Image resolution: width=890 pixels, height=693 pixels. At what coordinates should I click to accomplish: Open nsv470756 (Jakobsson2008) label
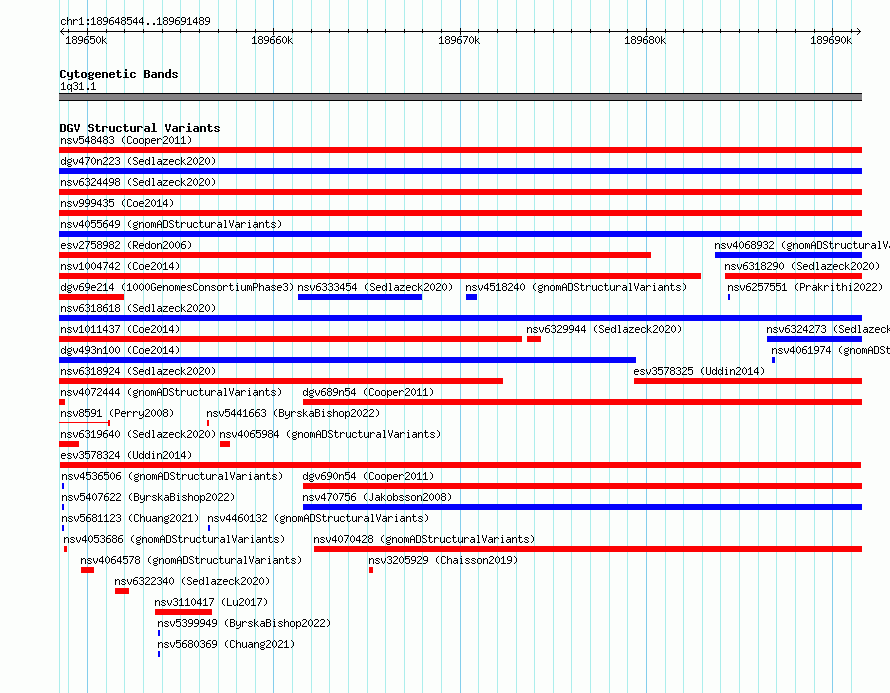click(377, 497)
